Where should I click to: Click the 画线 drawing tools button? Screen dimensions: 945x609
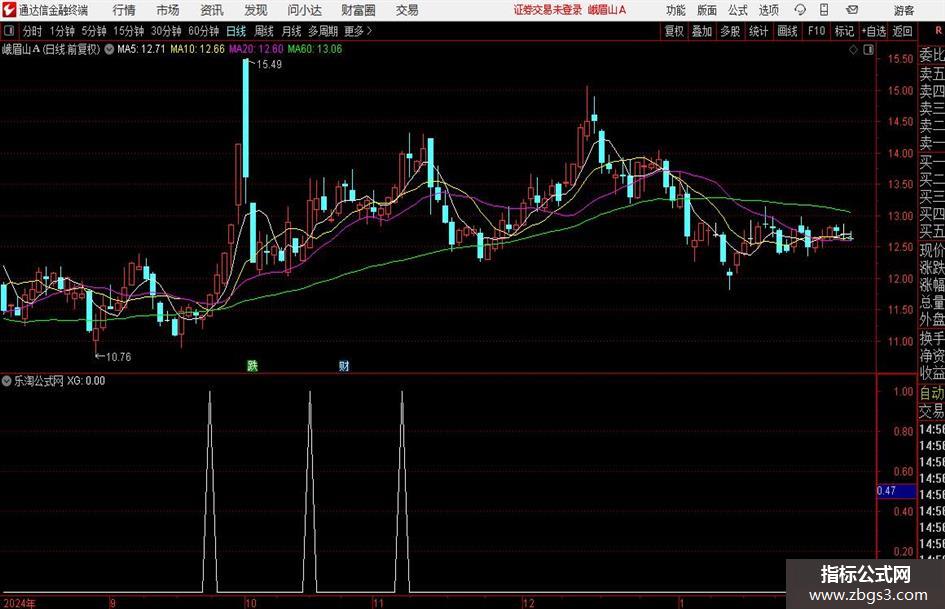(x=787, y=31)
